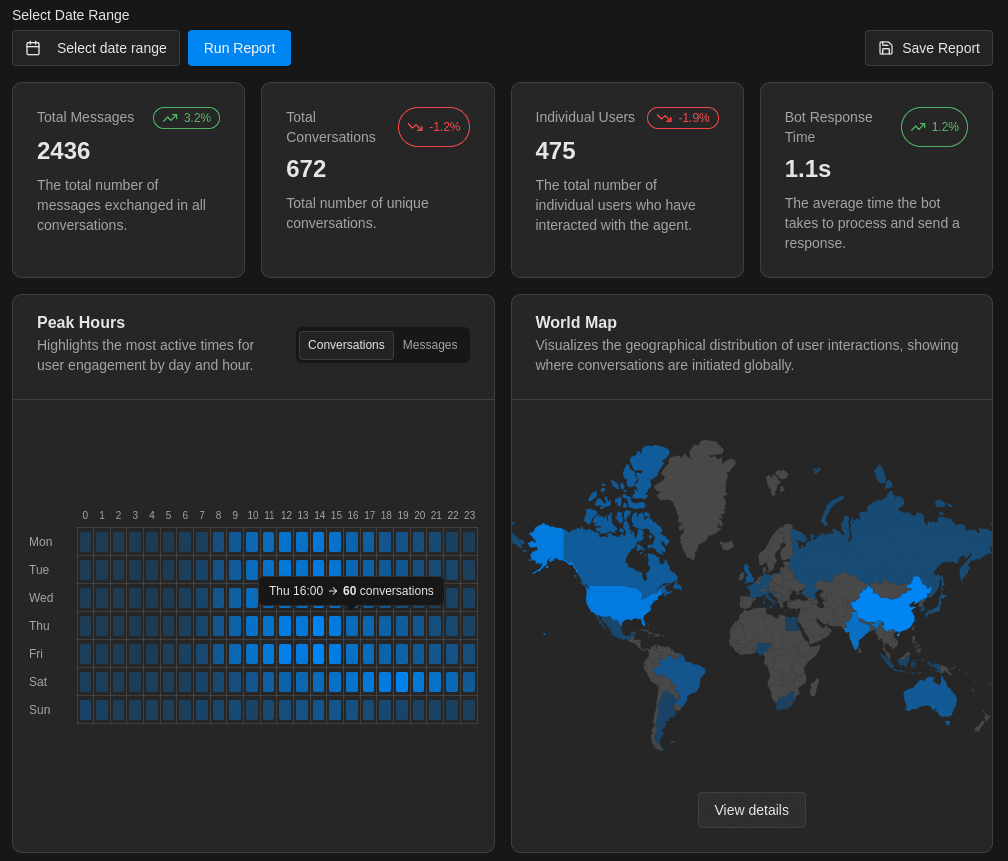Click the floppy disk save icon
The image size is (1008, 861).
(x=886, y=48)
